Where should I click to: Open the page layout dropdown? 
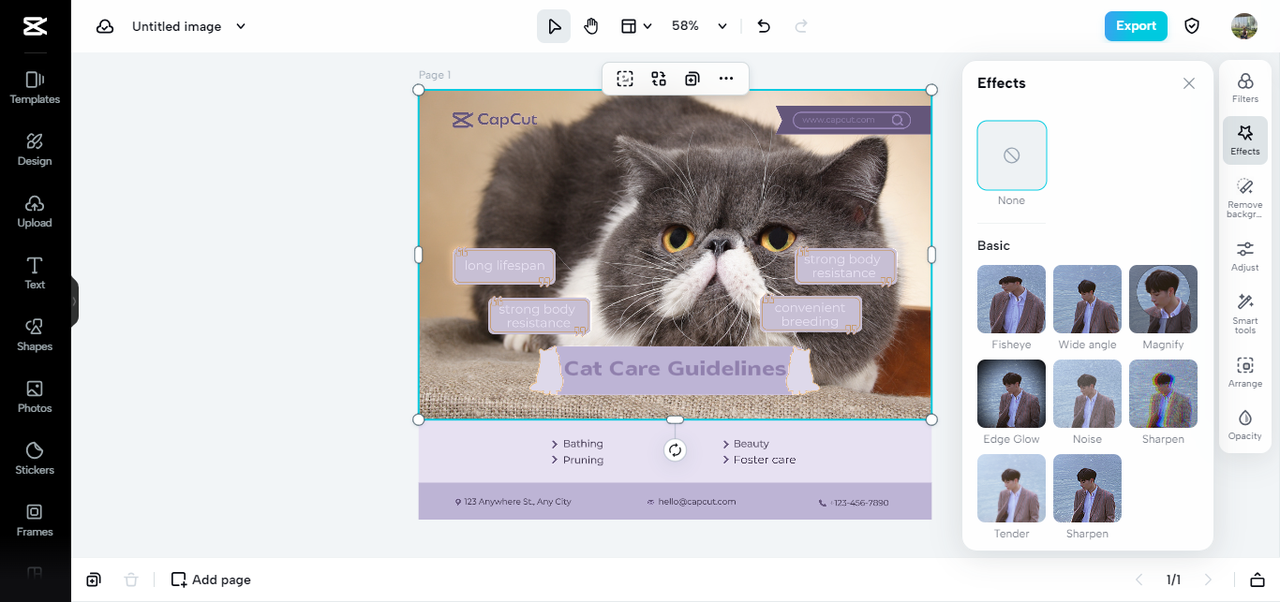(636, 26)
